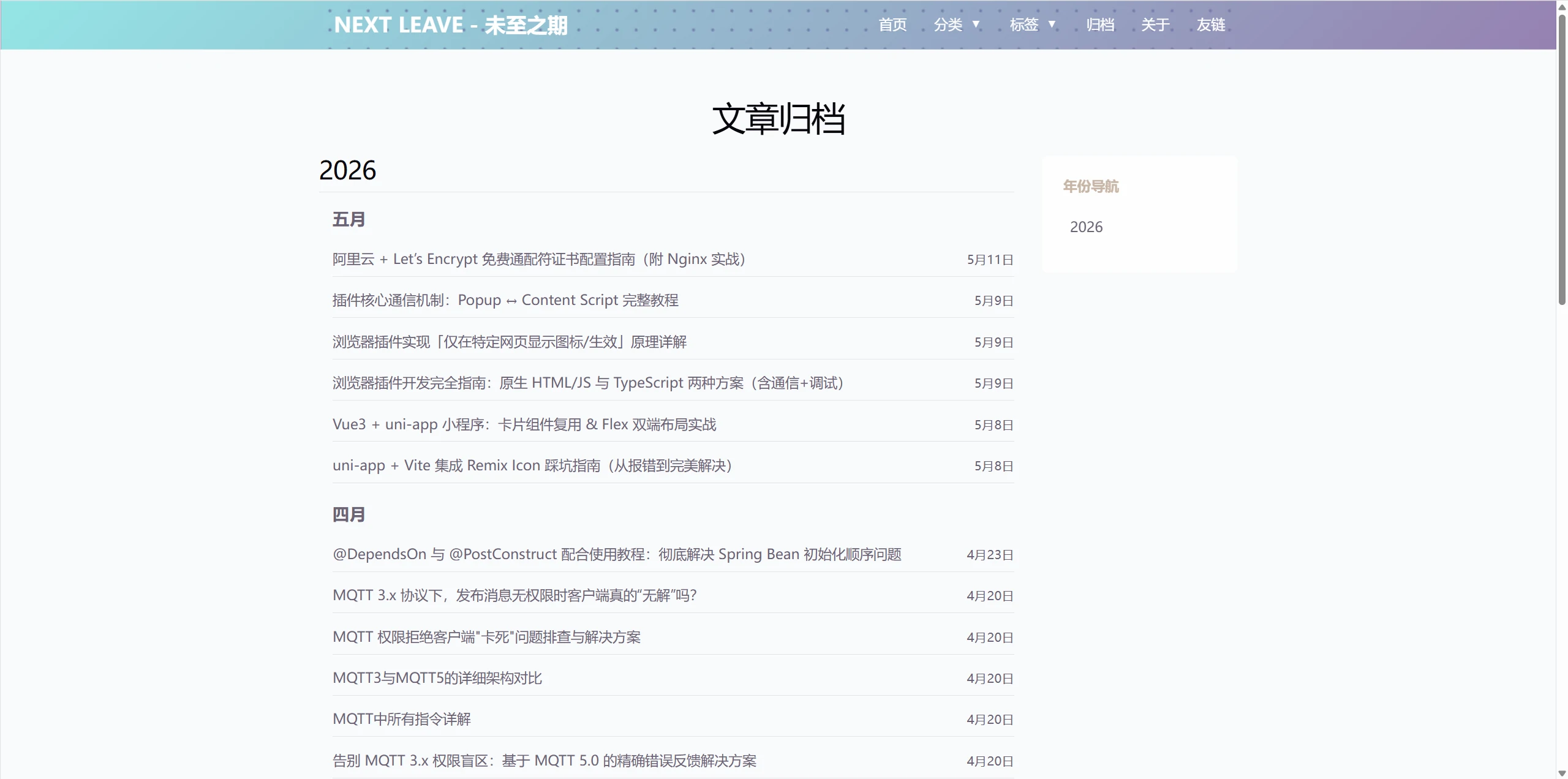Click the 四月 month heading

[349, 514]
